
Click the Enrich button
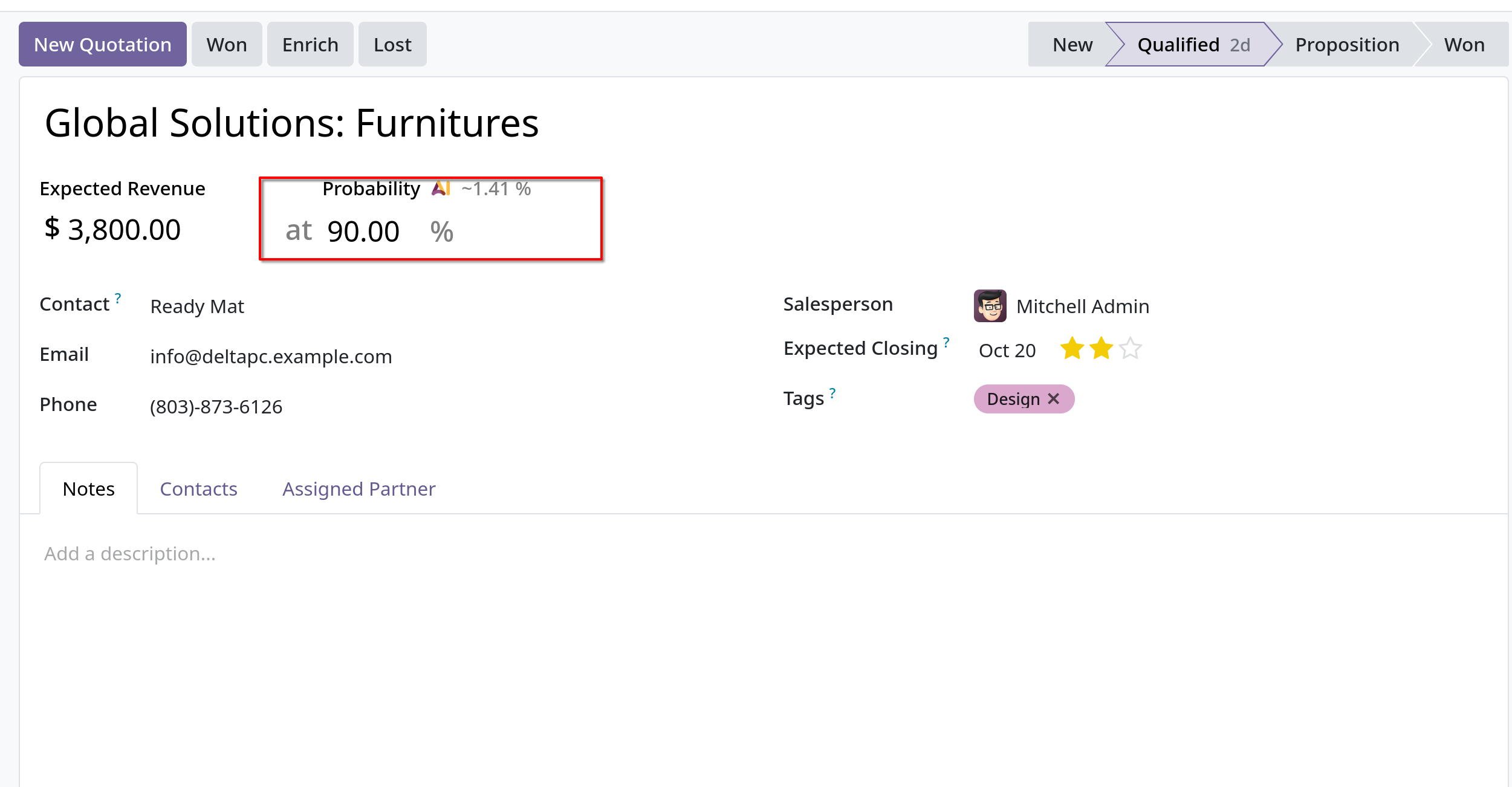pos(310,45)
